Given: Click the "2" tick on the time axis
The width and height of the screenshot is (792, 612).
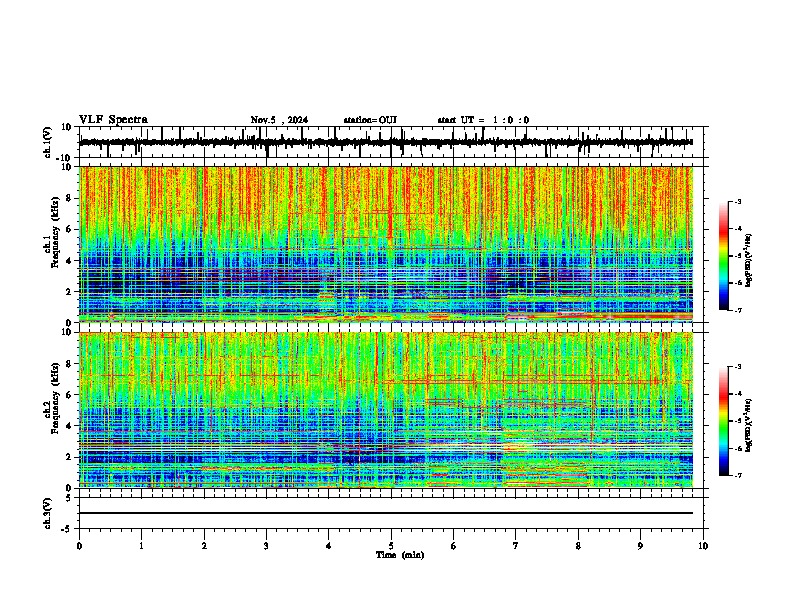Looking at the screenshot, I should [204, 546].
